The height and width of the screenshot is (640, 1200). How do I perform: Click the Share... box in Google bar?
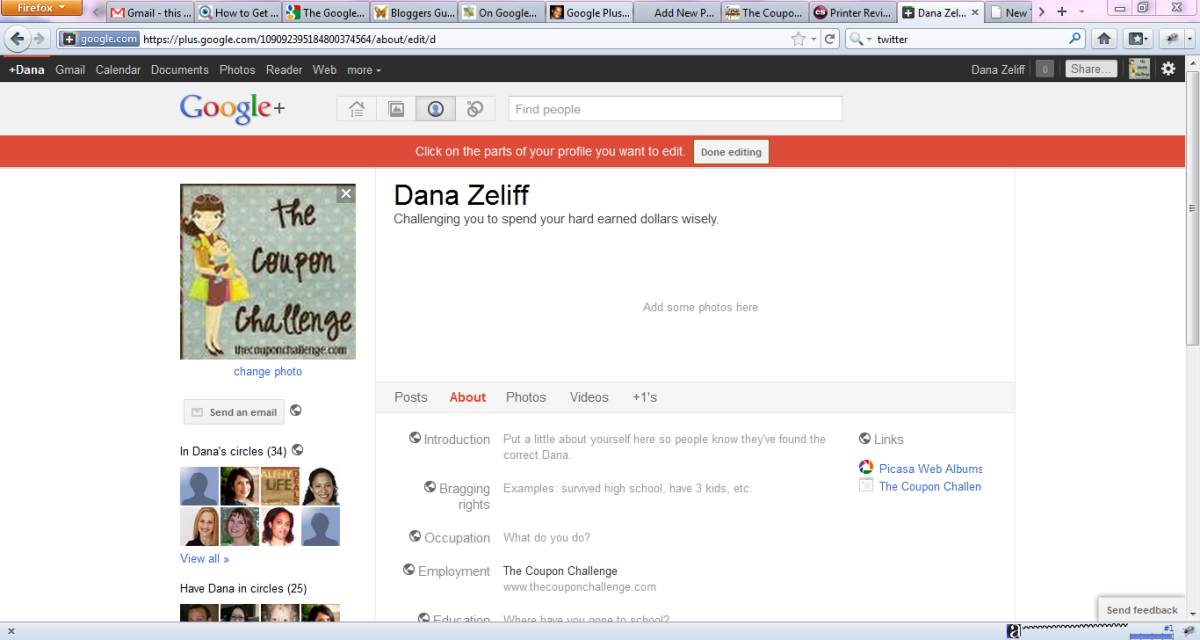pos(1090,69)
